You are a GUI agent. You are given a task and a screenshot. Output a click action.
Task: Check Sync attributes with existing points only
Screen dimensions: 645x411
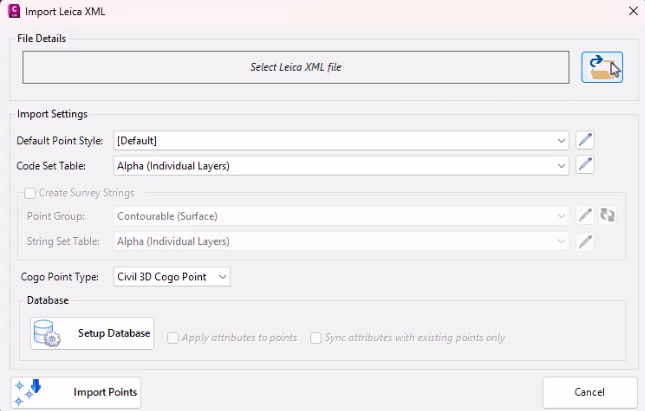click(316, 338)
